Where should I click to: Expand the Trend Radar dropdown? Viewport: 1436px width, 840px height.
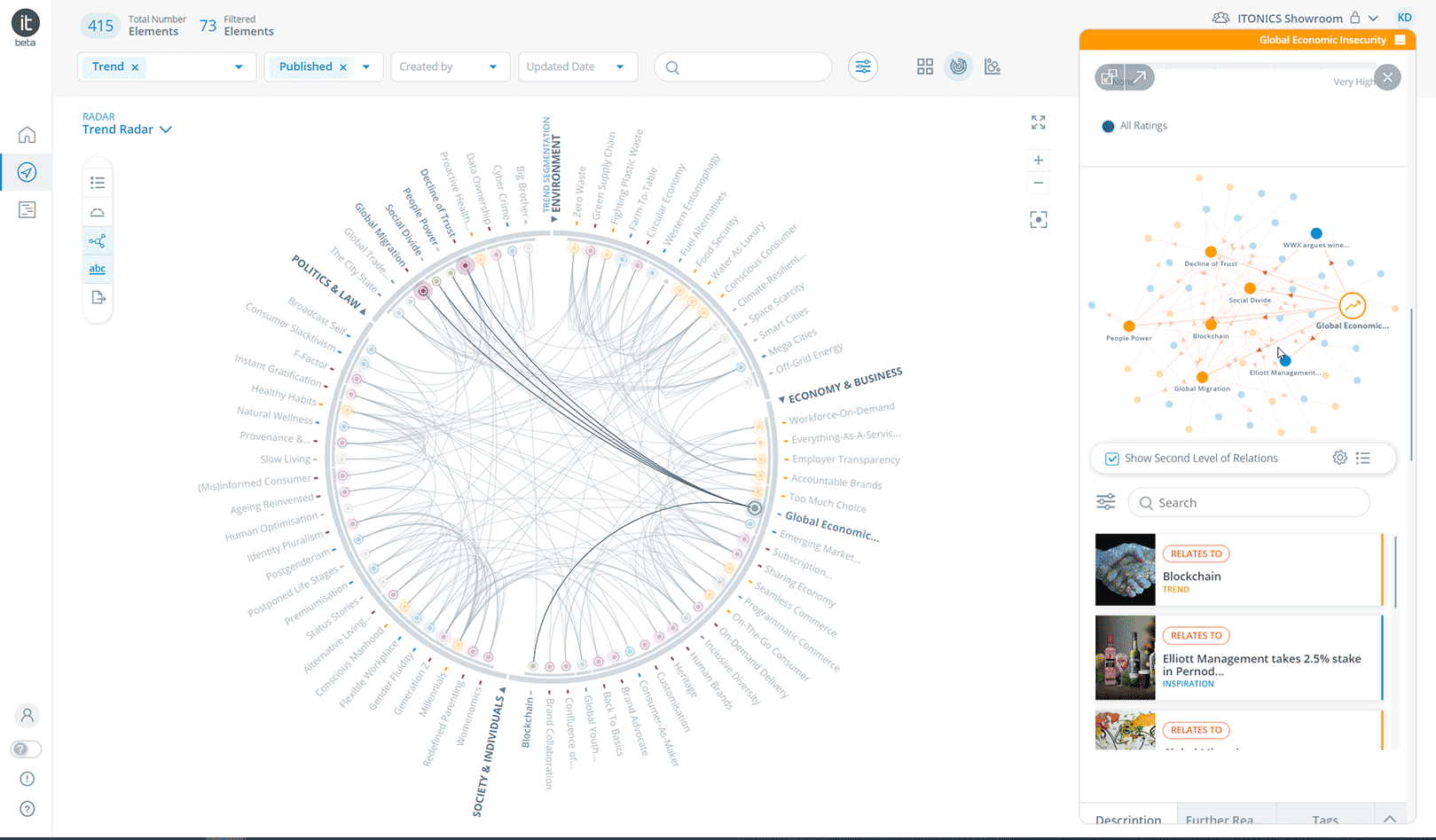coord(165,129)
